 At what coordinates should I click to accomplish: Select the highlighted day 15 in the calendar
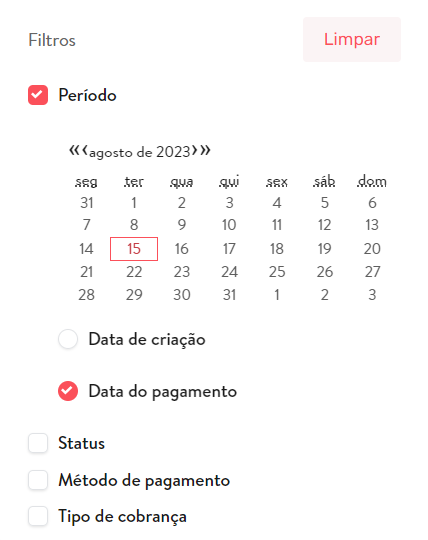134,249
